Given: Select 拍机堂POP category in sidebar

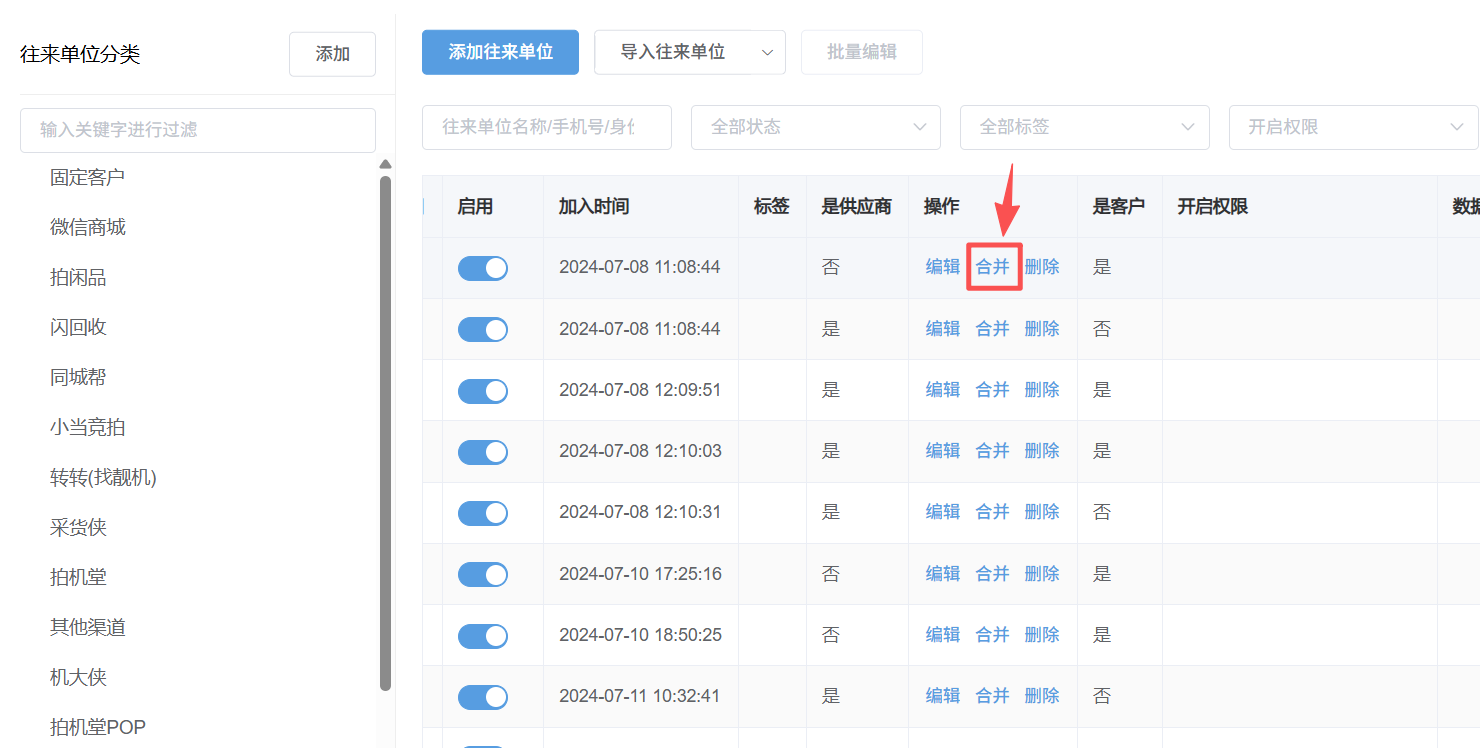Looking at the screenshot, I should pos(98,727).
